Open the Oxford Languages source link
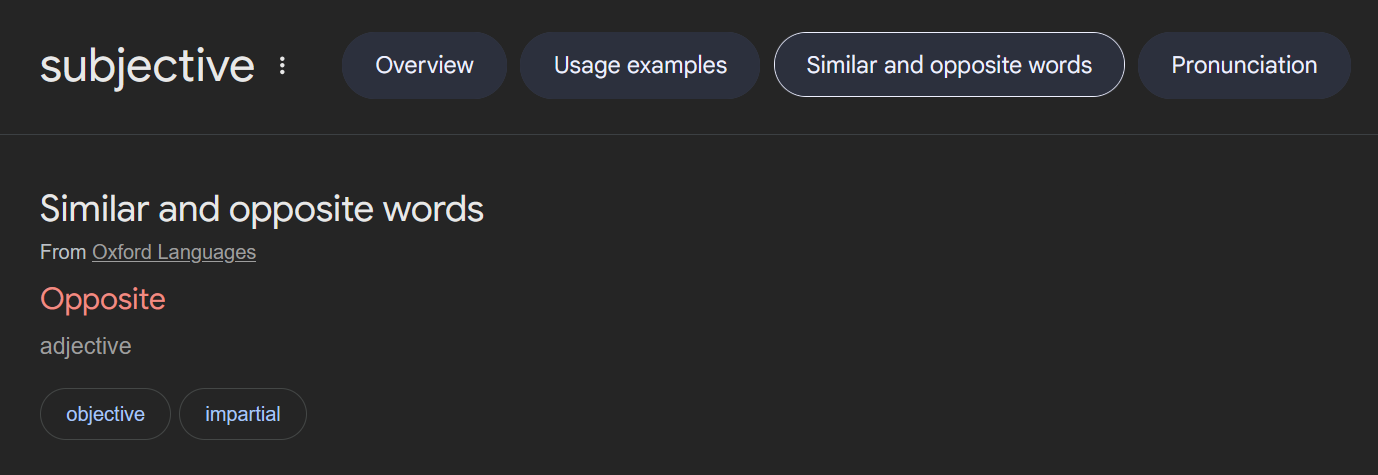The image size is (1378, 475). (x=174, y=252)
